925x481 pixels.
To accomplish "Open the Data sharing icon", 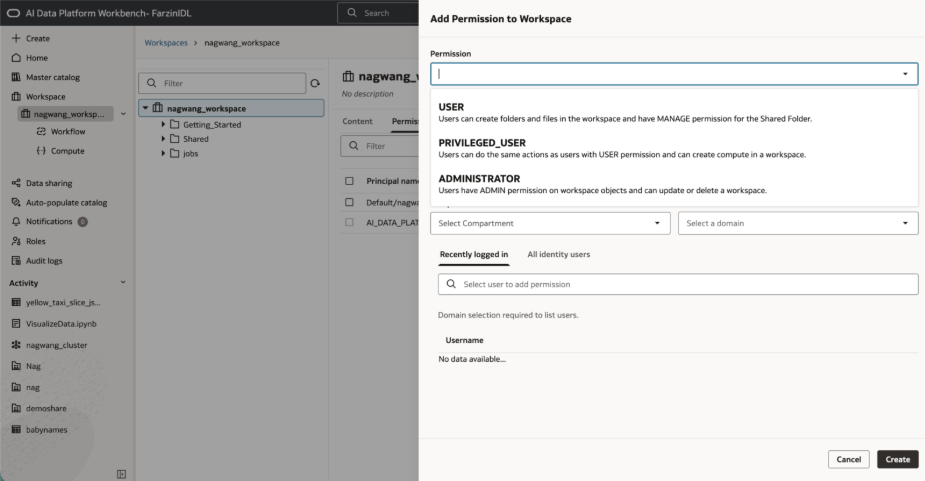I will pyautogui.click(x=16, y=184).
